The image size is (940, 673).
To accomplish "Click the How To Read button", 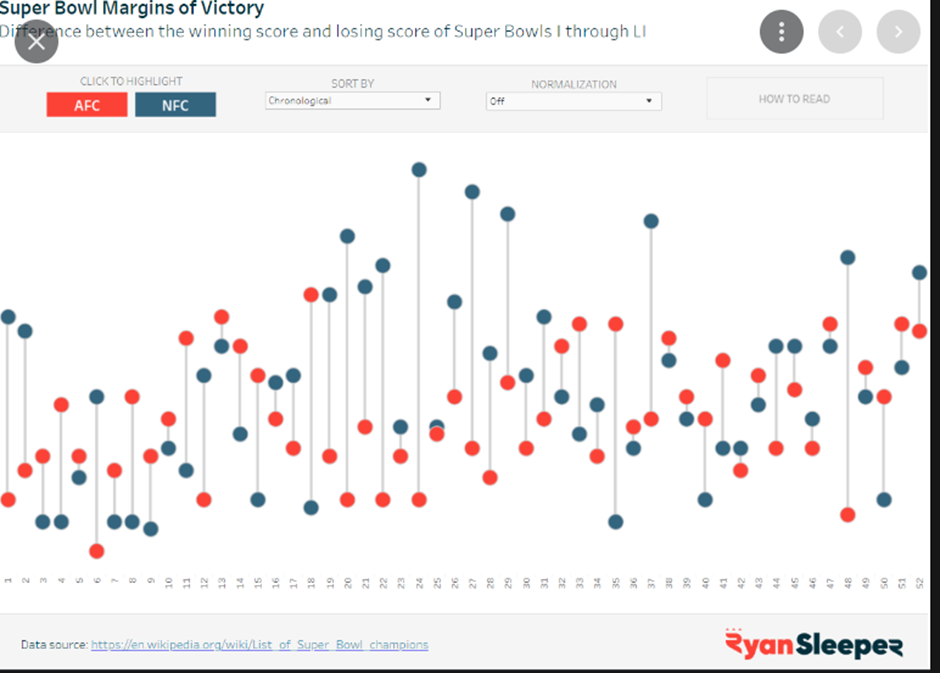I will click(x=794, y=99).
